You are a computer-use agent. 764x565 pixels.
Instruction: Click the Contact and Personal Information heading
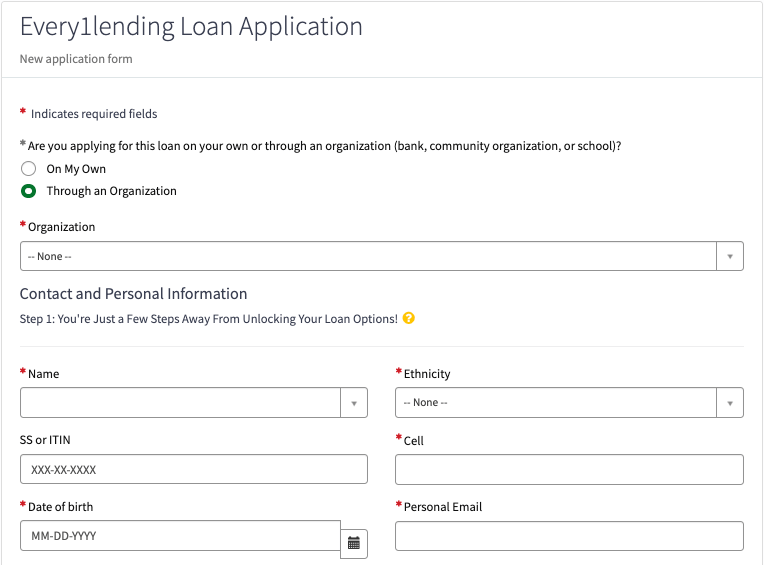(x=133, y=294)
